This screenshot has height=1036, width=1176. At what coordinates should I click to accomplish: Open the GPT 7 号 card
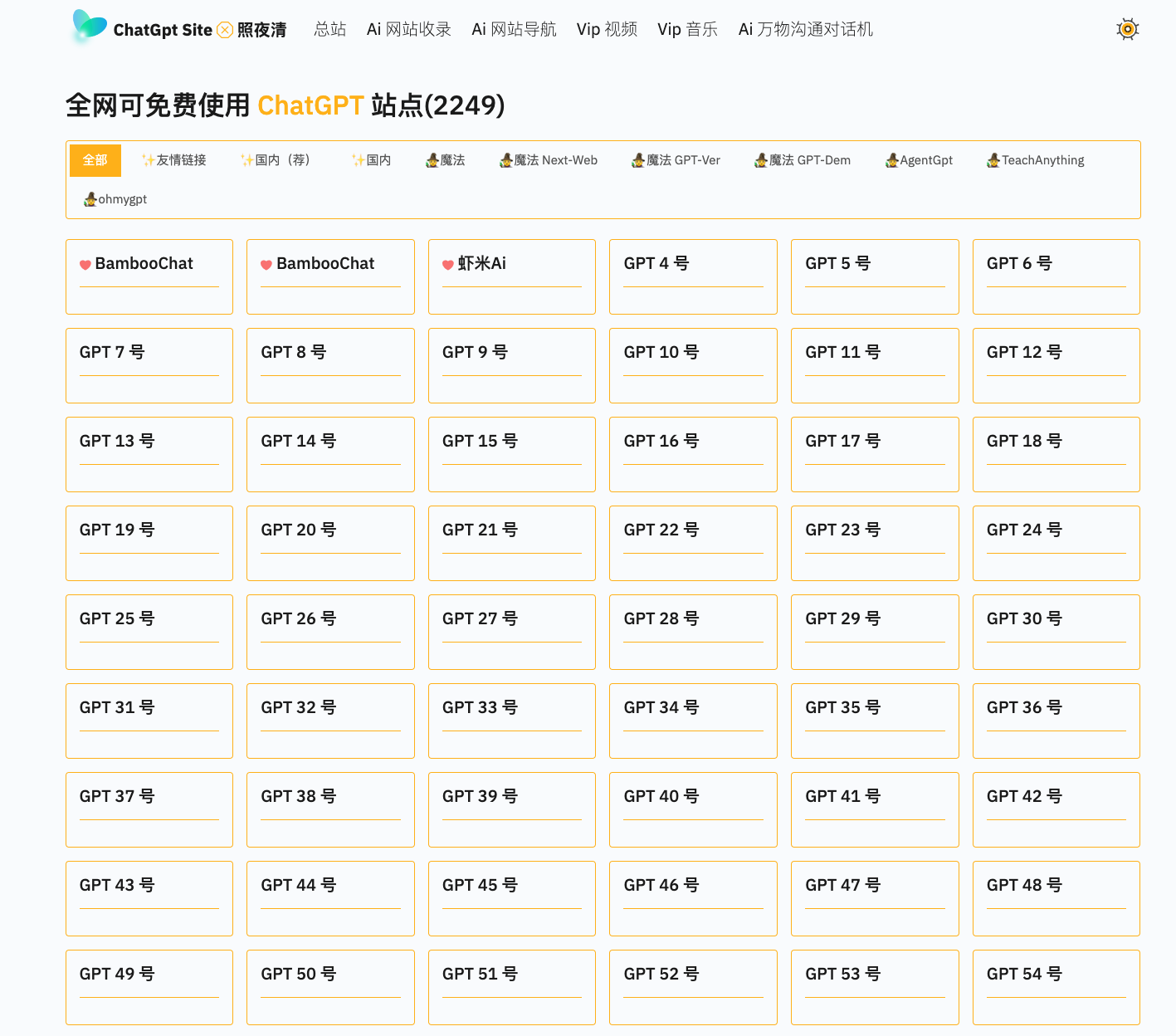[x=149, y=365]
